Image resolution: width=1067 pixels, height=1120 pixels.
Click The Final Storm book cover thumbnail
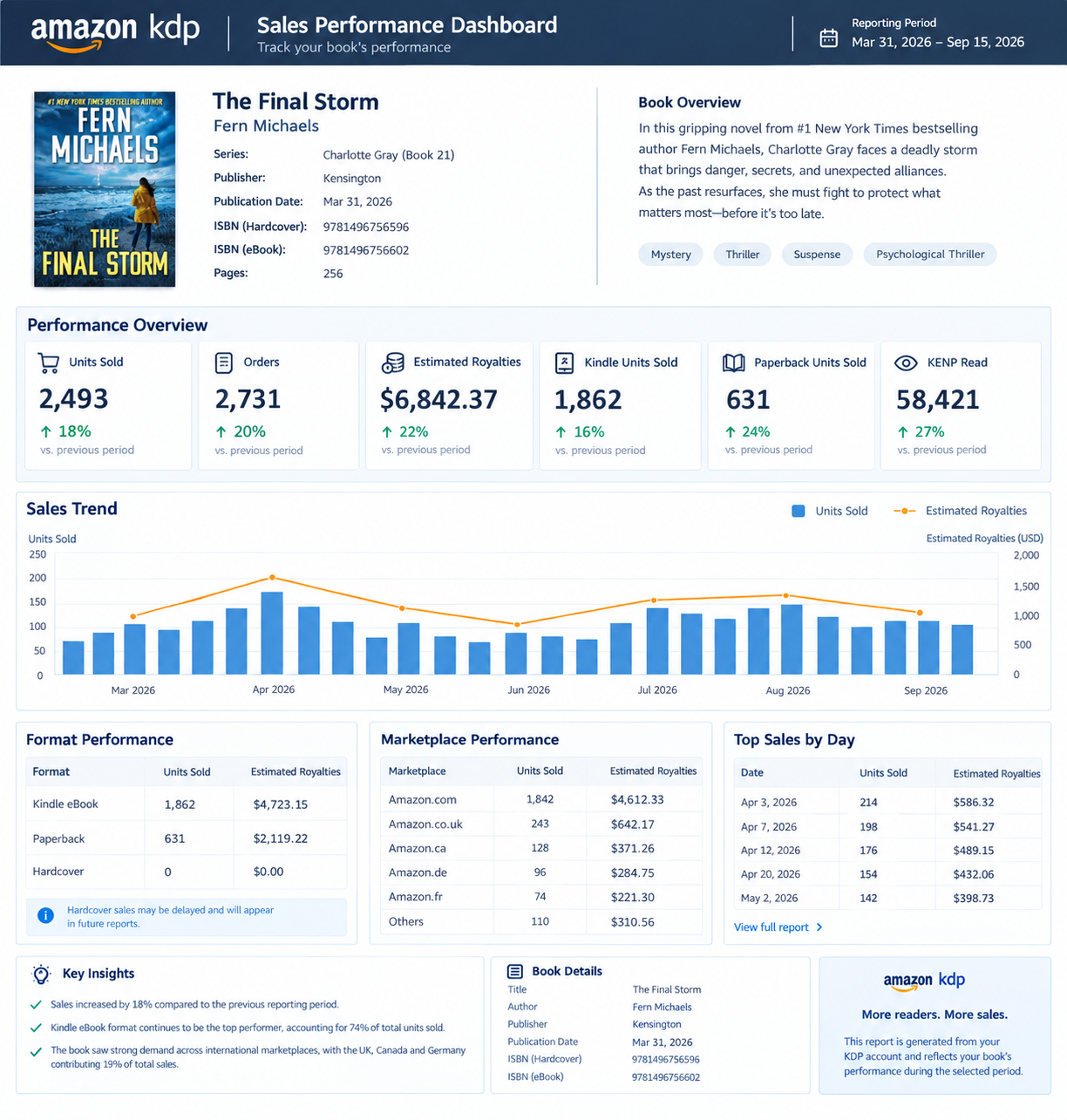tap(105, 189)
